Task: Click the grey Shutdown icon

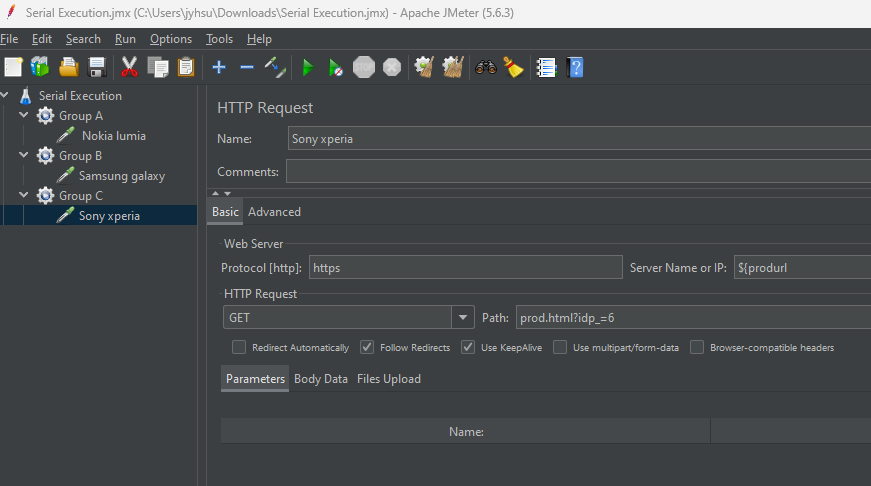Action: [x=392, y=67]
